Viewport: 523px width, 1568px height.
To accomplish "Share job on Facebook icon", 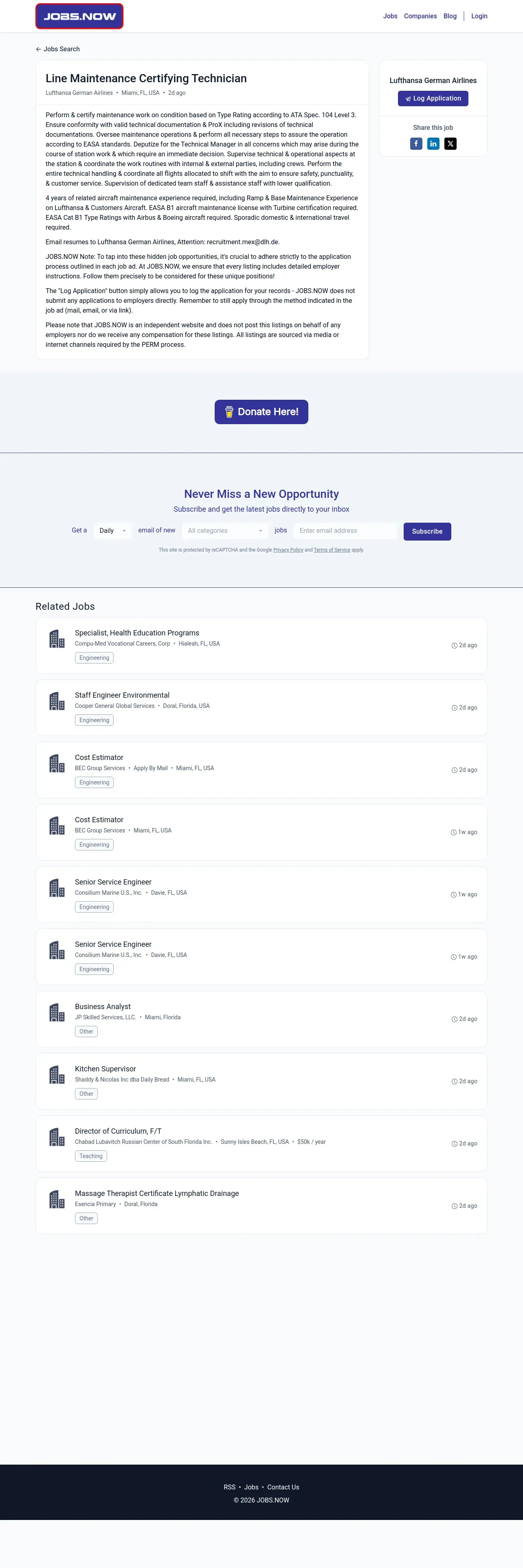I will pos(416,144).
